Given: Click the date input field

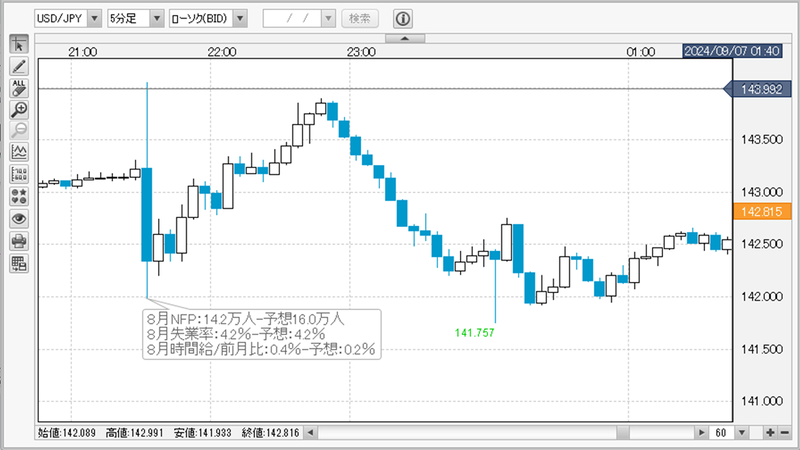Looking at the screenshot, I should point(293,18).
